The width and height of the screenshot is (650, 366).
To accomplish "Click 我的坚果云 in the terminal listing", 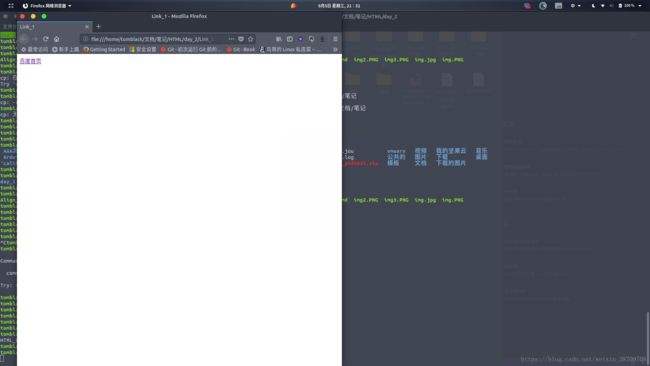I will [x=451, y=151].
